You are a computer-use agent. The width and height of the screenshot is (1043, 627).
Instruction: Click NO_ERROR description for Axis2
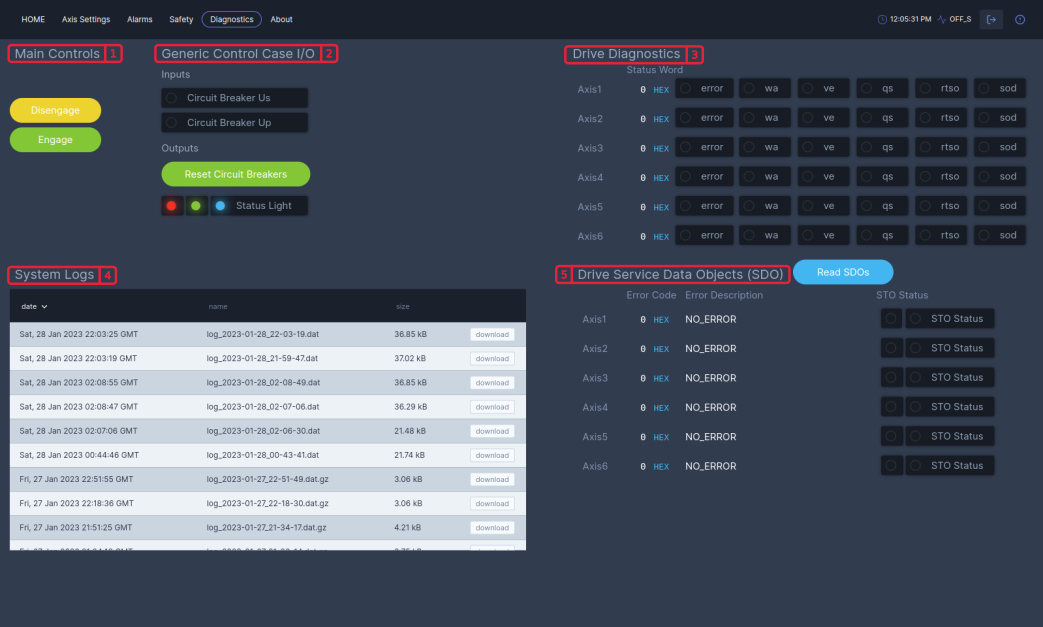coord(710,348)
